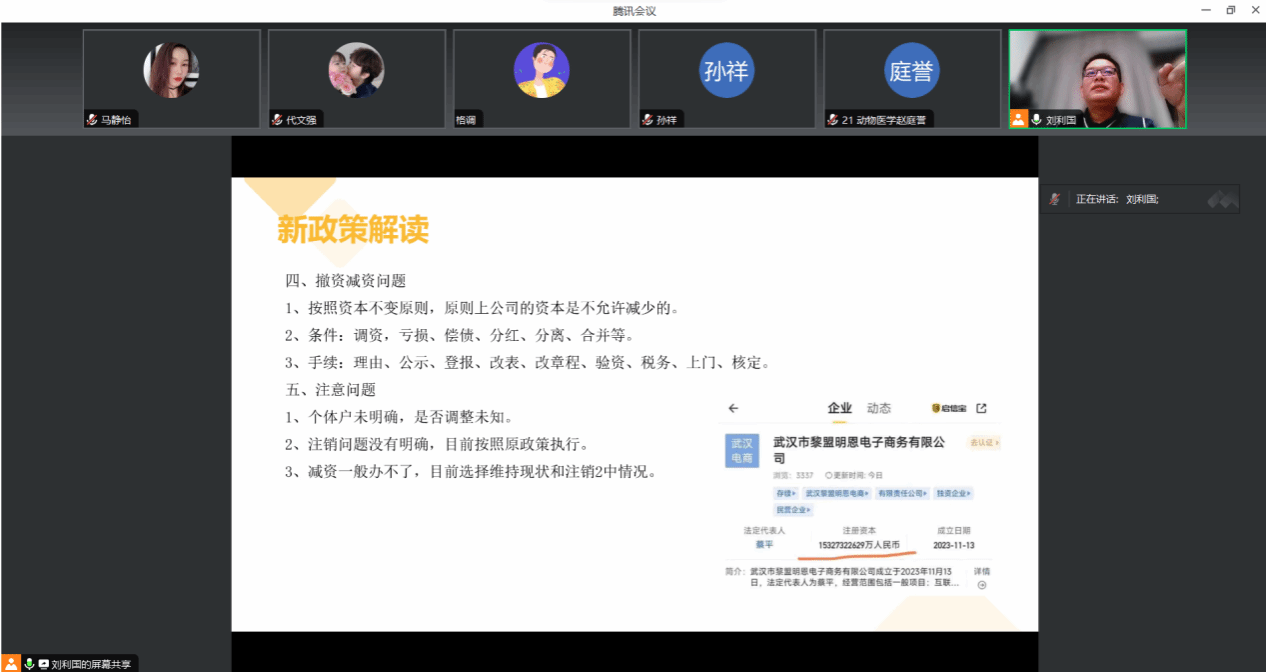Click the microphone icon in the speaking indicator

pos(1054,199)
